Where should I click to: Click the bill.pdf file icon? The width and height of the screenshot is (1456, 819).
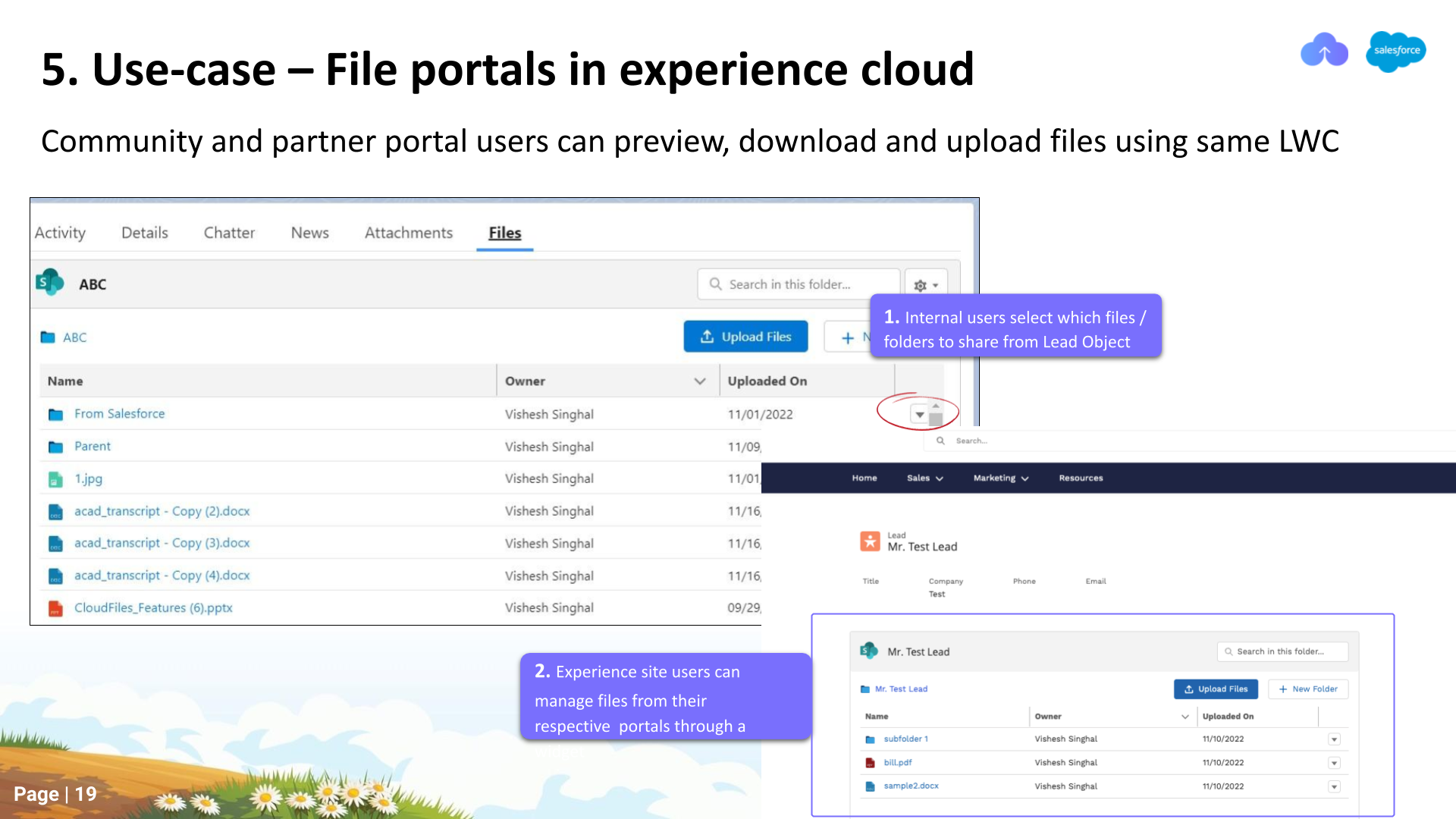(871, 763)
